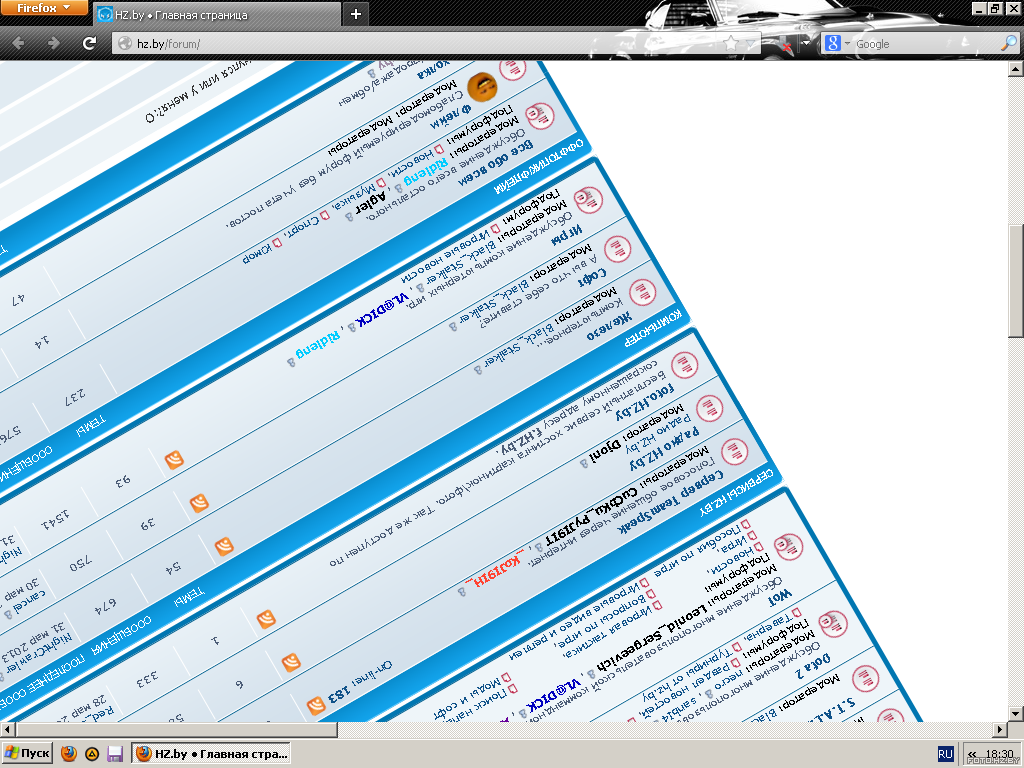
Task: Click the forum status icon beside Радио HZ.by
Action: (709, 408)
